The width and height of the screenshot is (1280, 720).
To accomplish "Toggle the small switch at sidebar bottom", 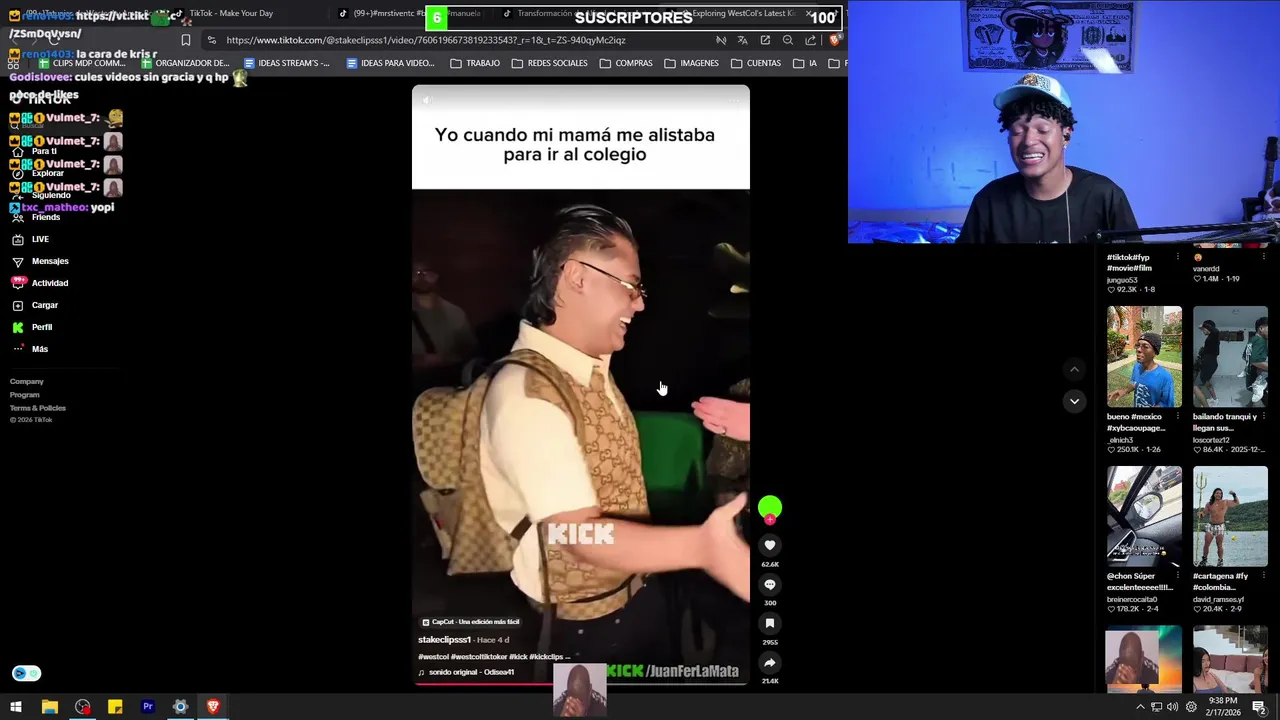I will coord(26,673).
